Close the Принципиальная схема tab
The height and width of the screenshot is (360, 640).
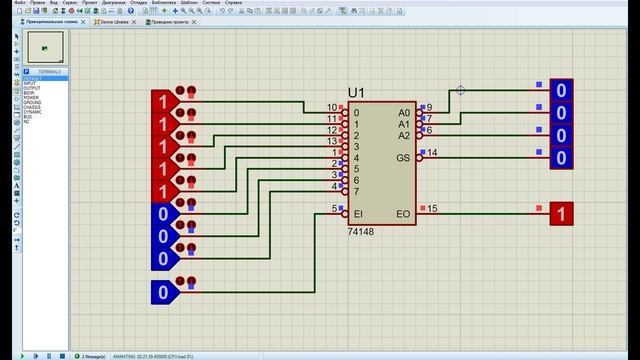click(x=83, y=22)
